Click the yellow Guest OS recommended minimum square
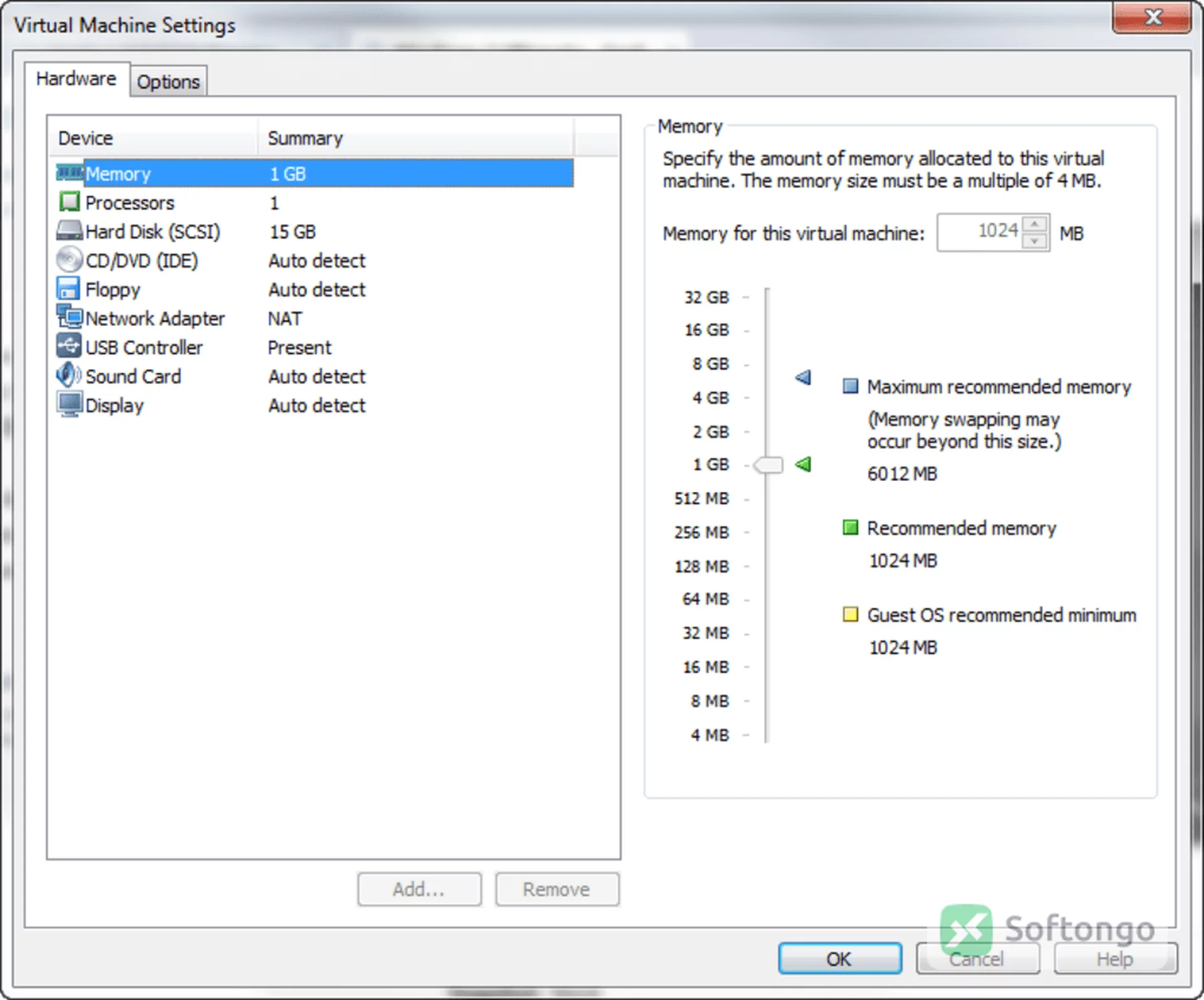Screen dimensions: 1204x1000 [x=850, y=614]
